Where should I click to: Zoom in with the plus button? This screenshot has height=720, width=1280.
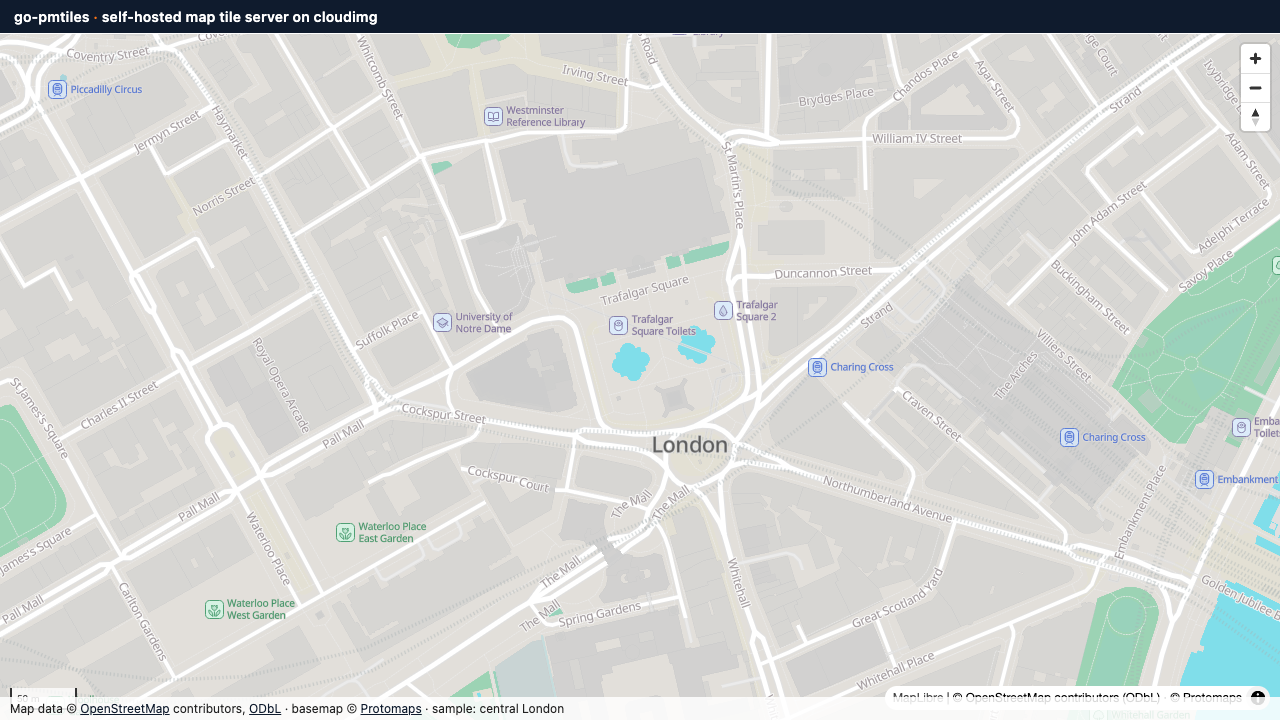(1255, 59)
